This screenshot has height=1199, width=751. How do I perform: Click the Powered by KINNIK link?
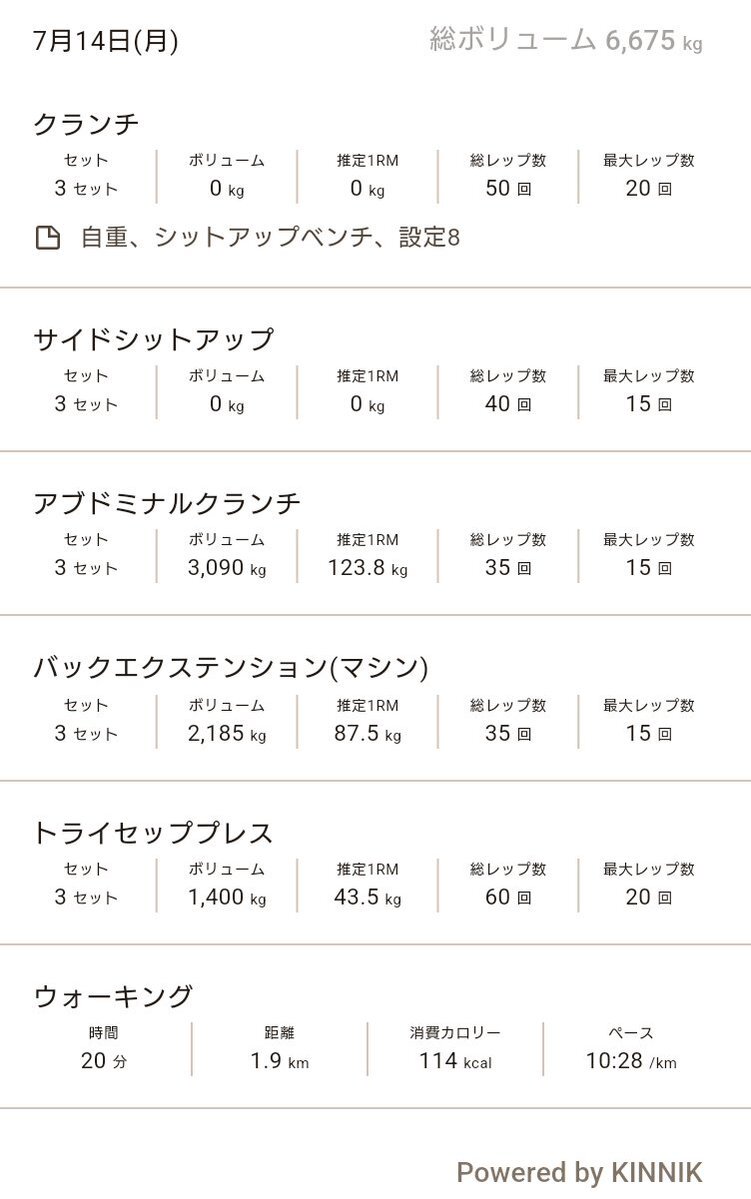(579, 1172)
